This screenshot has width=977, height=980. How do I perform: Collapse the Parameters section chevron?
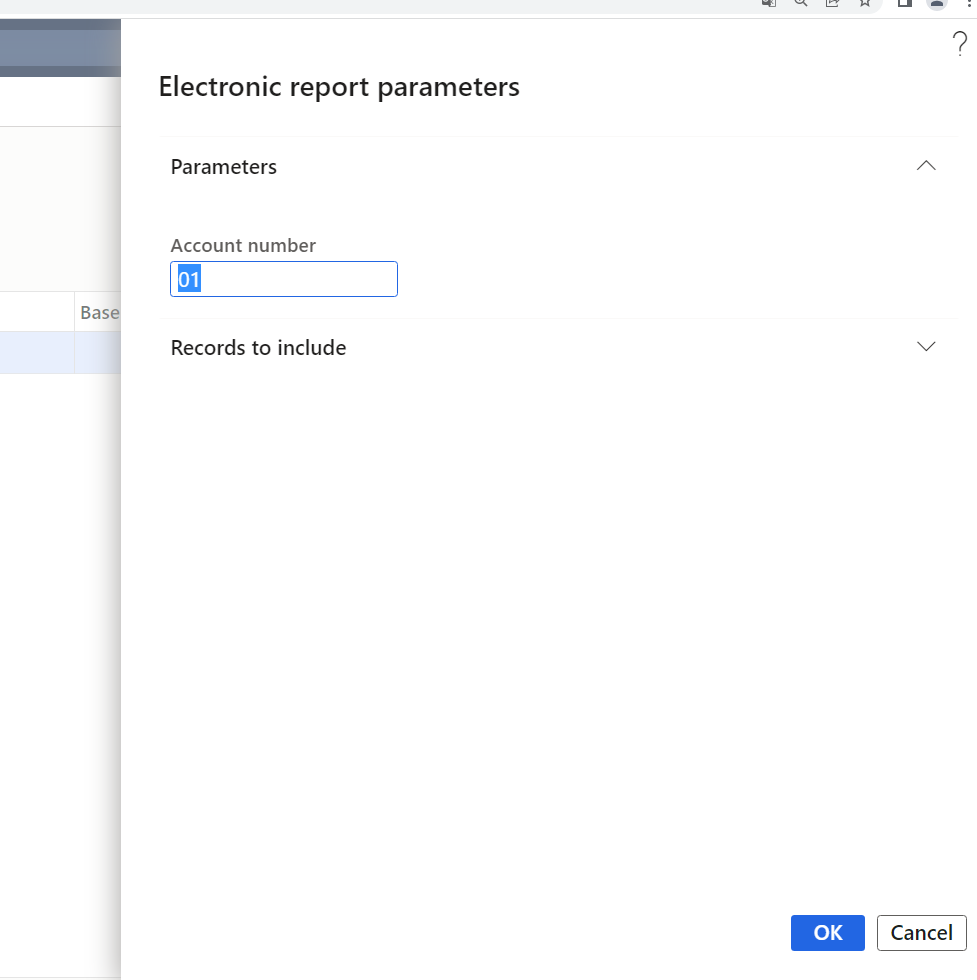[926, 166]
